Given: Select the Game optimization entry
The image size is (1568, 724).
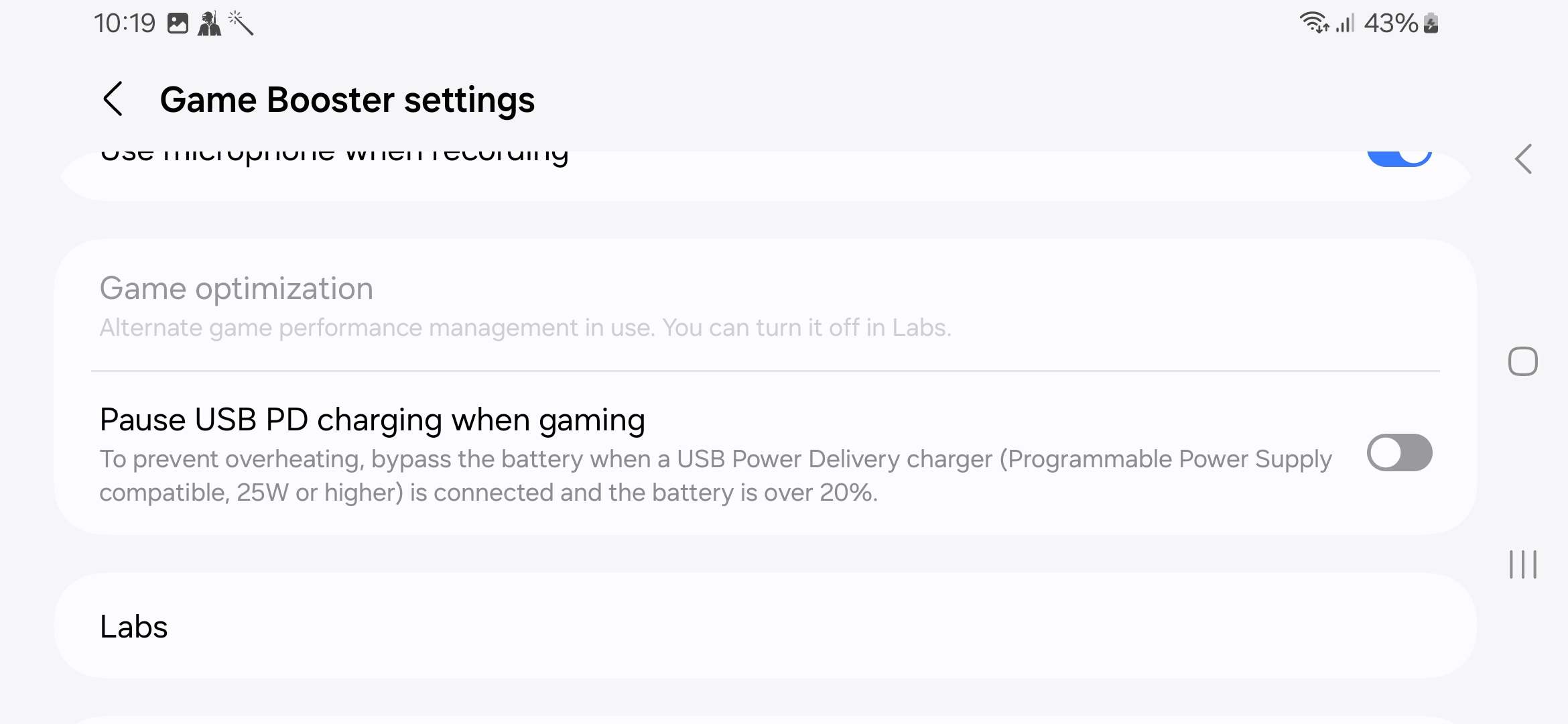Looking at the screenshot, I should point(236,289).
